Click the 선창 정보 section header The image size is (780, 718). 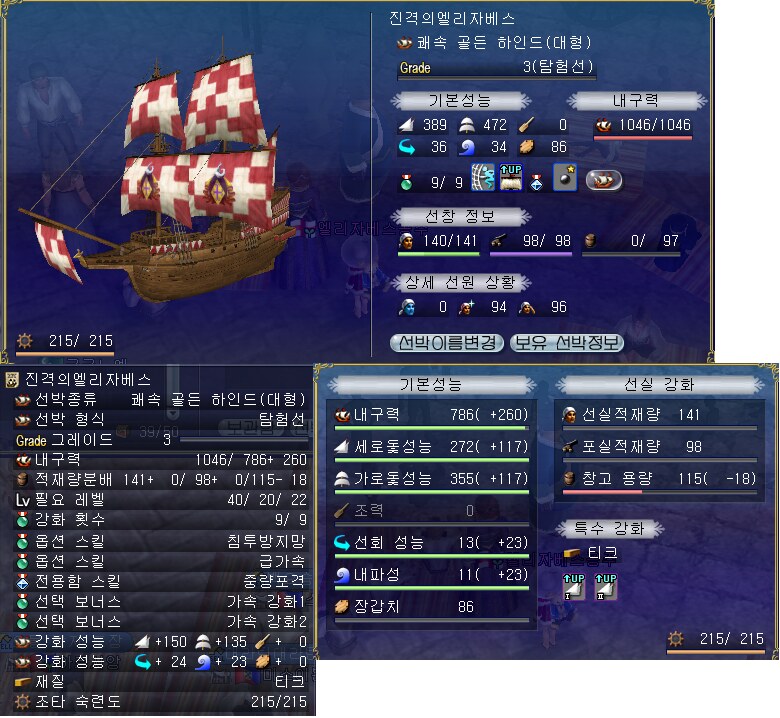point(461,216)
